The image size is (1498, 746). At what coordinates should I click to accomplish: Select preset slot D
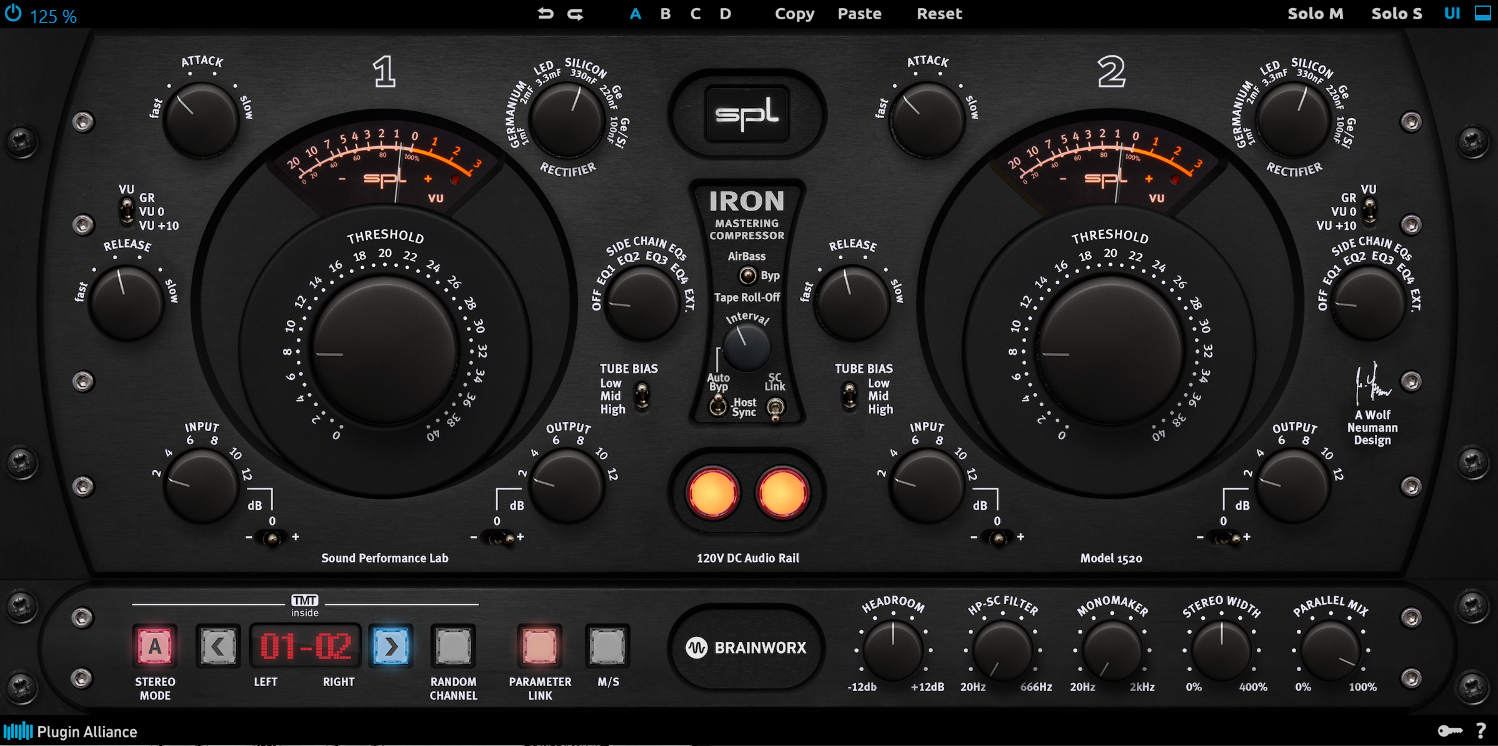[x=724, y=13]
